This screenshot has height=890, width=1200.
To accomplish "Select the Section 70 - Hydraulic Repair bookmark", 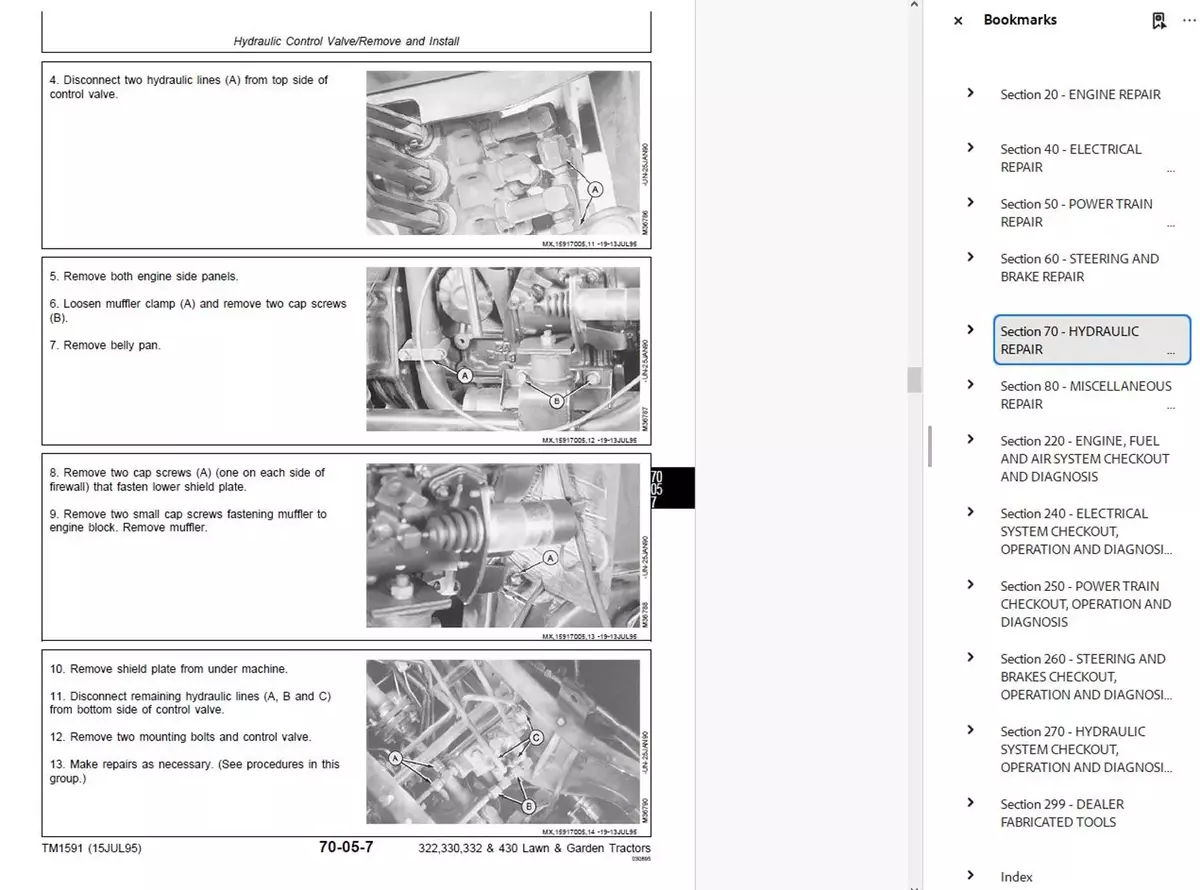I will point(1069,340).
